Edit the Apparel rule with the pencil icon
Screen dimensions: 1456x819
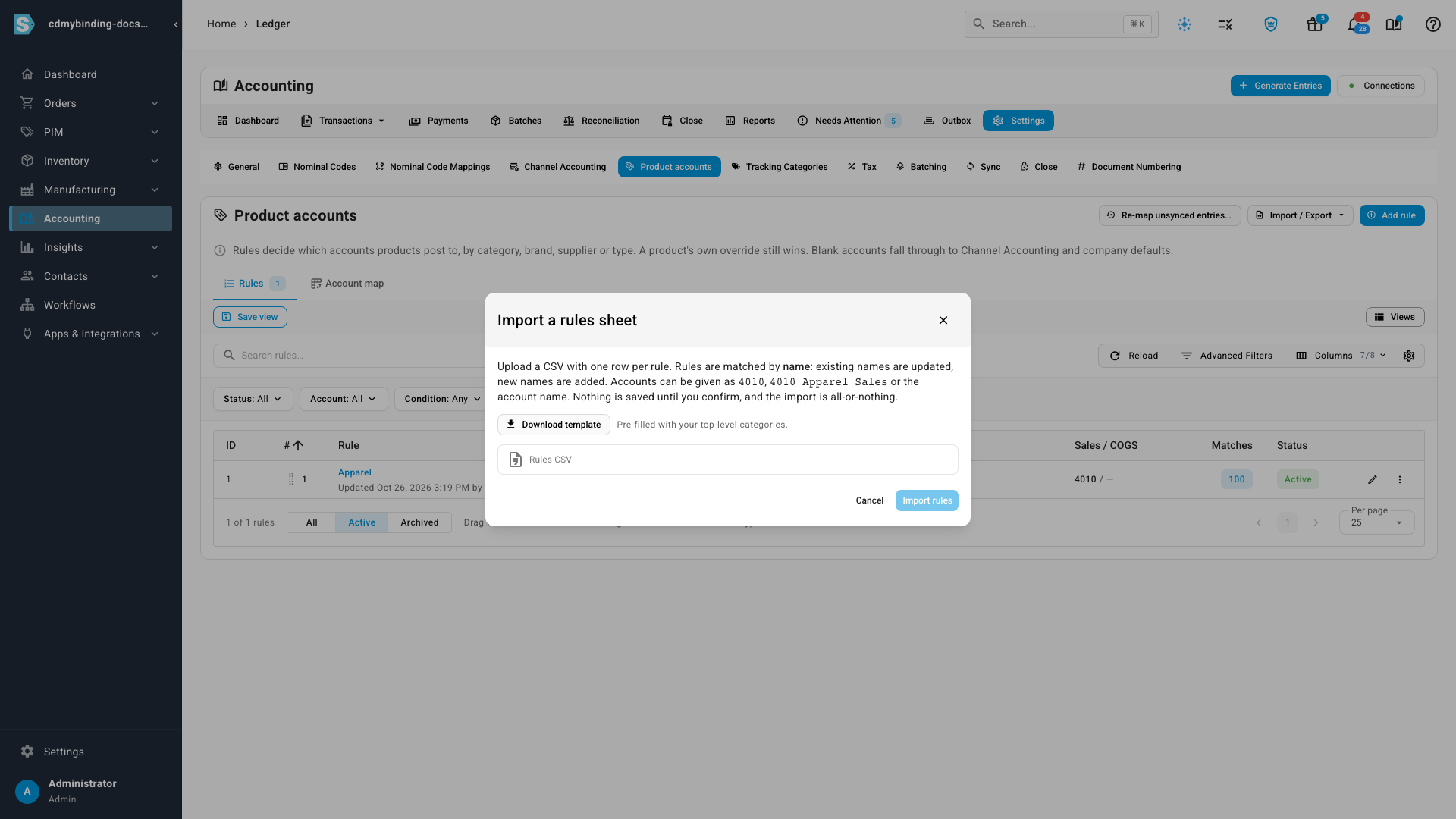[1373, 479]
